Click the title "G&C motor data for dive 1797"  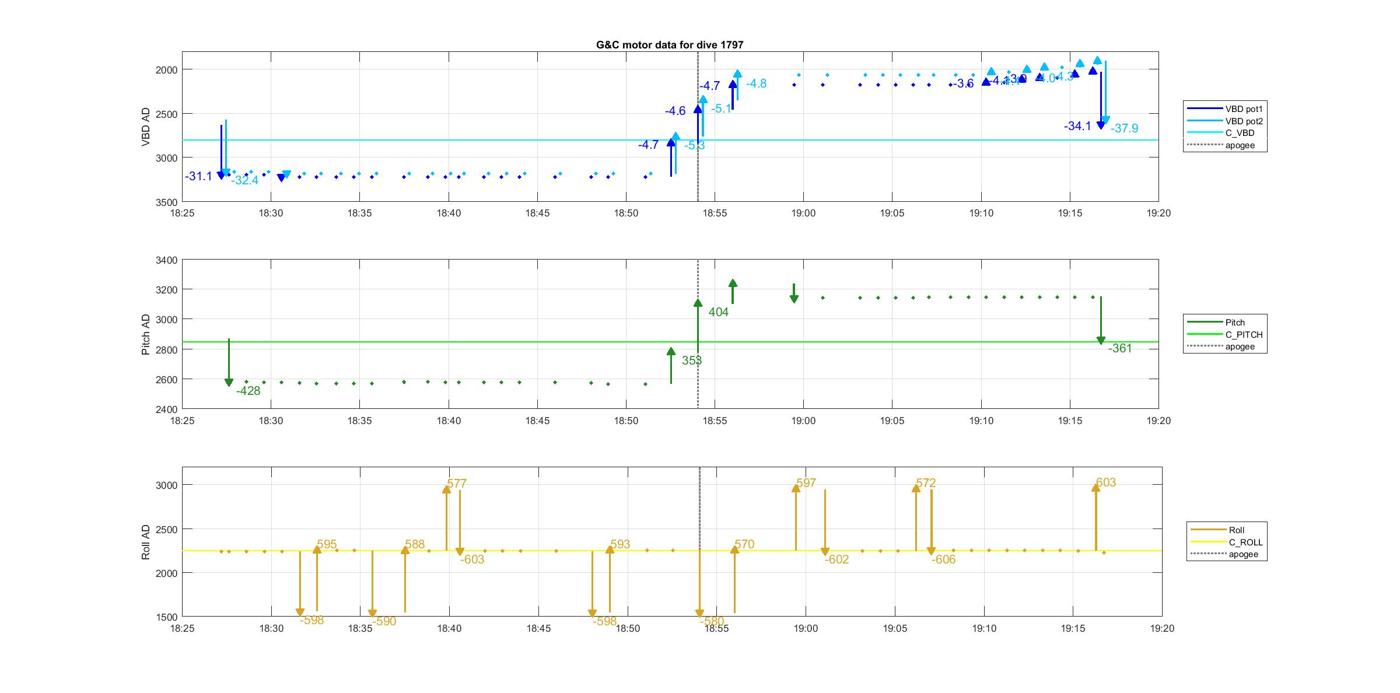click(670, 45)
